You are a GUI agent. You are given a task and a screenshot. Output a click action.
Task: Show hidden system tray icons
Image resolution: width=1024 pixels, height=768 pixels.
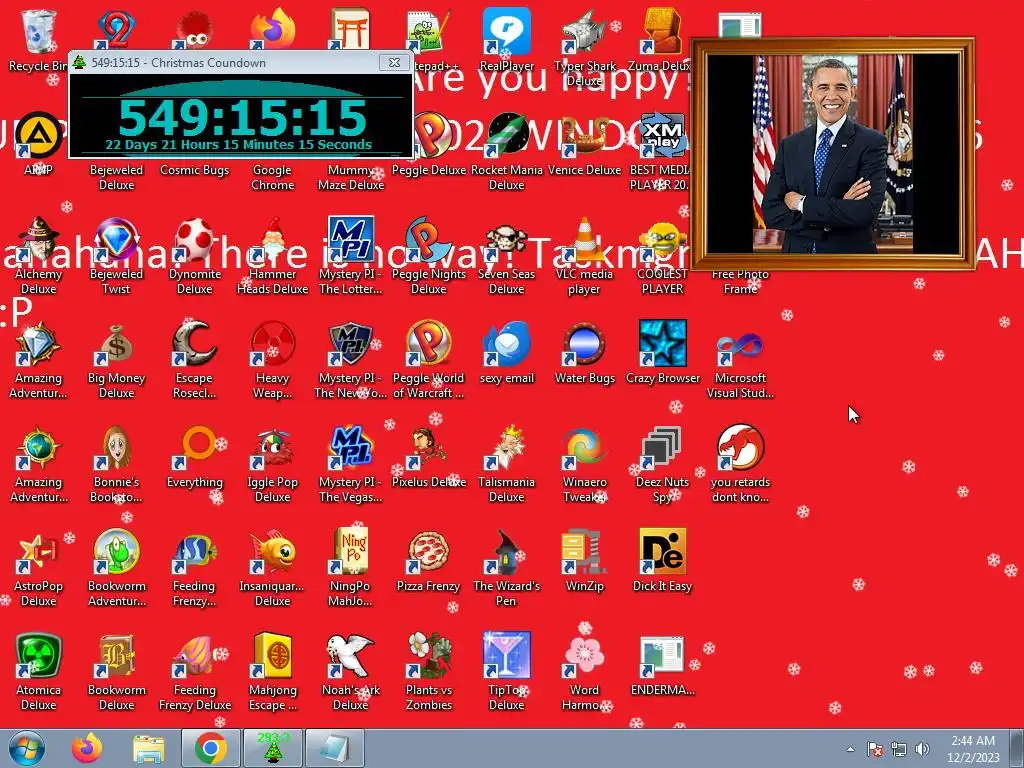pyautogui.click(x=850, y=749)
